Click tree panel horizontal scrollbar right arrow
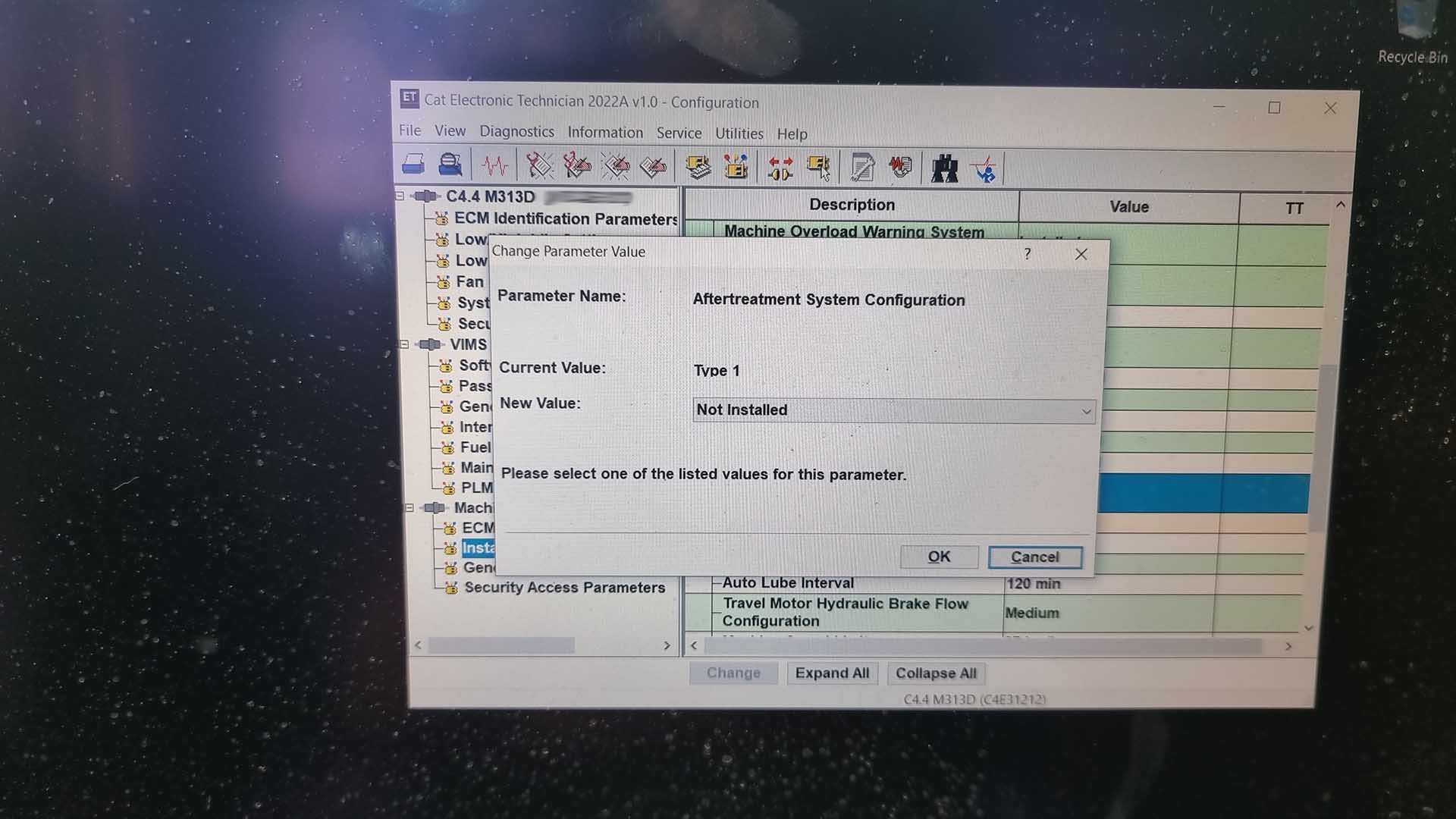Image resolution: width=1456 pixels, height=819 pixels. point(667,646)
